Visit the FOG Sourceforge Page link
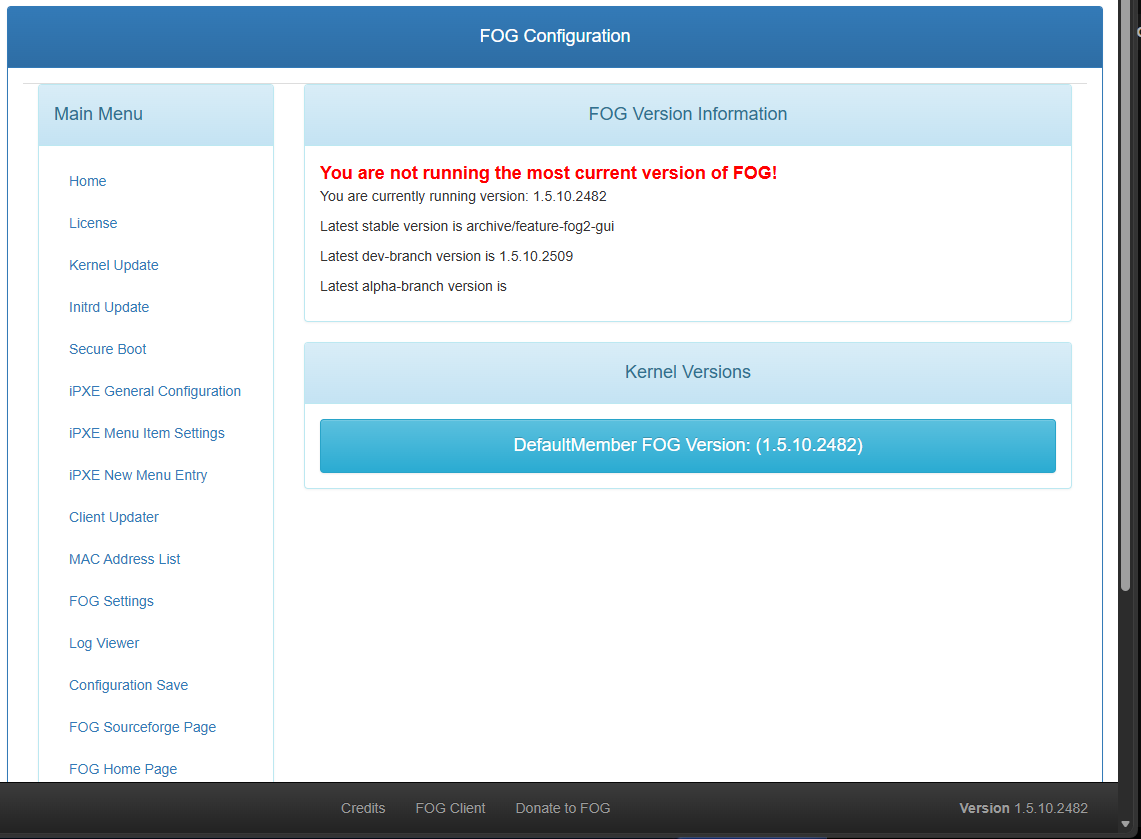1141x839 pixels. 143,728
